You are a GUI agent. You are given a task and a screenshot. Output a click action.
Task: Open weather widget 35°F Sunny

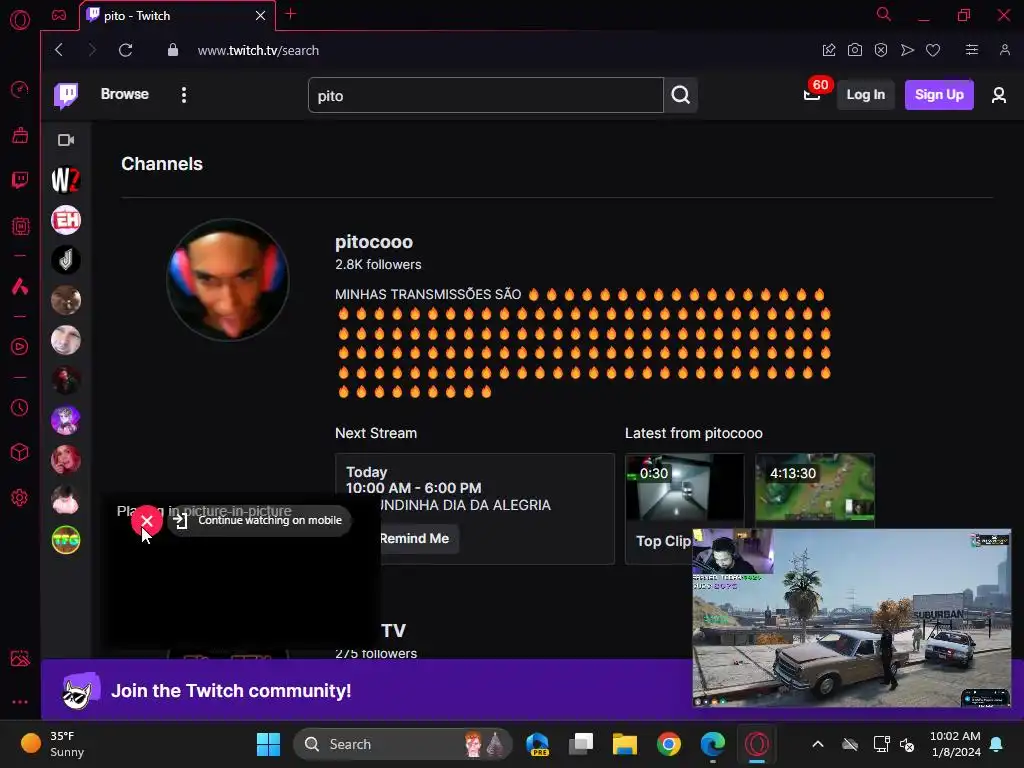[x=52, y=744]
